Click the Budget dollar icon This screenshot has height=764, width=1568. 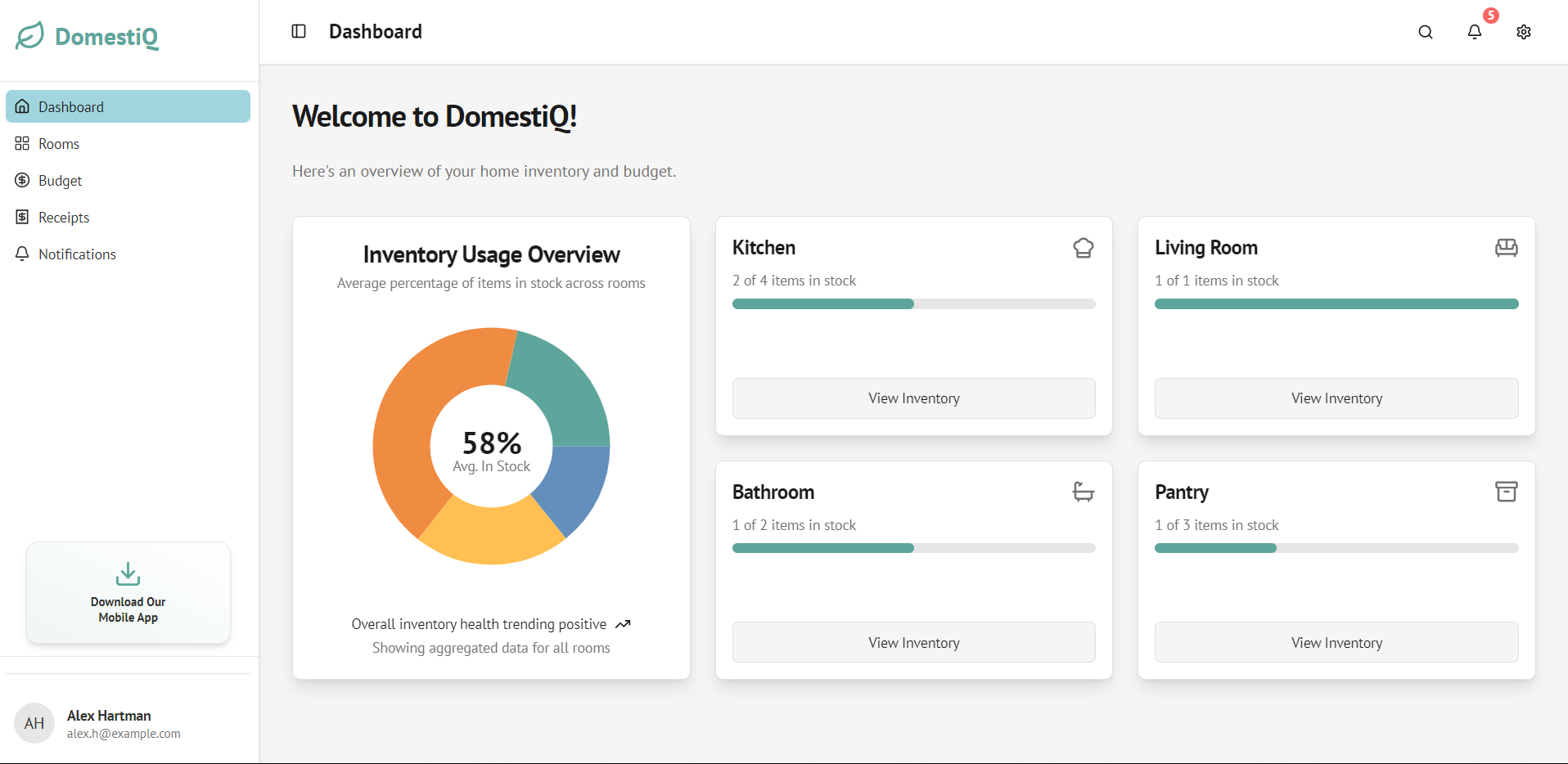pyautogui.click(x=22, y=180)
